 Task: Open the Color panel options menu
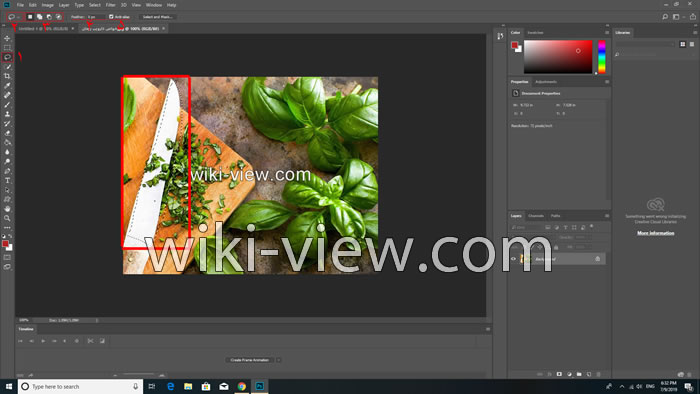(607, 33)
